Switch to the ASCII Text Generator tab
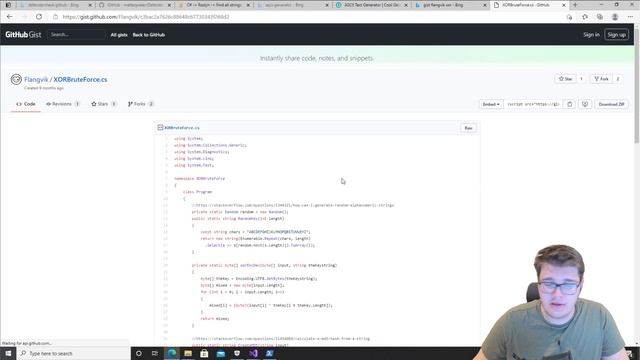 (x=371, y=5)
